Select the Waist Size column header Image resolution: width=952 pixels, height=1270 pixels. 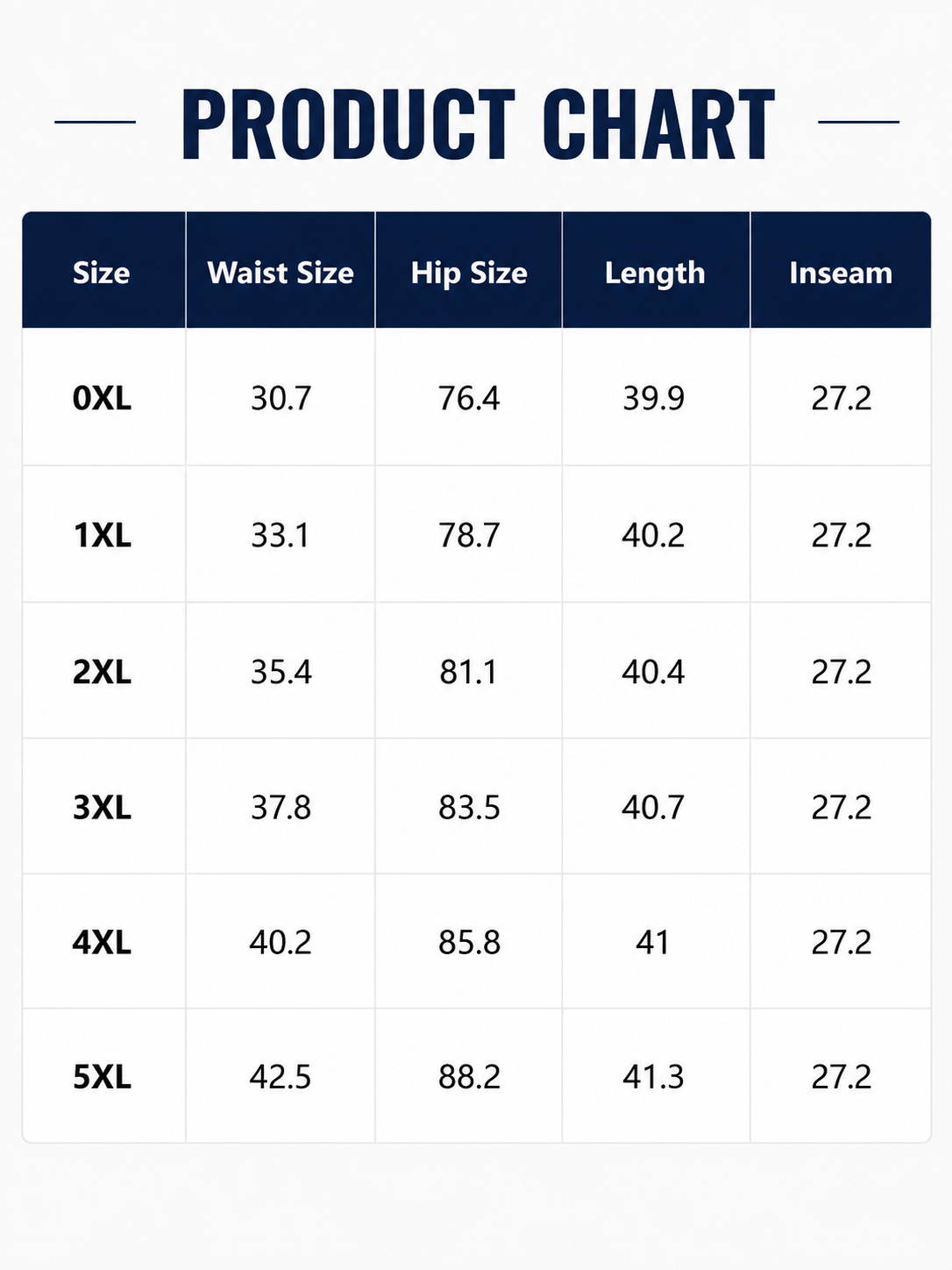(x=281, y=273)
